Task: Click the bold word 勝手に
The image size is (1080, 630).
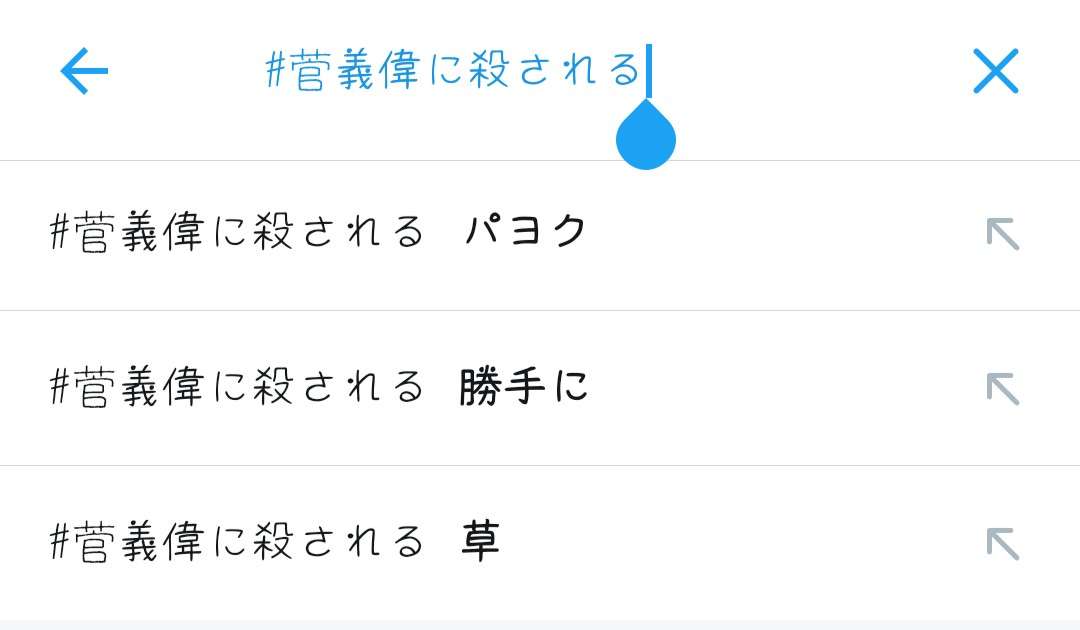Action: 523,386
